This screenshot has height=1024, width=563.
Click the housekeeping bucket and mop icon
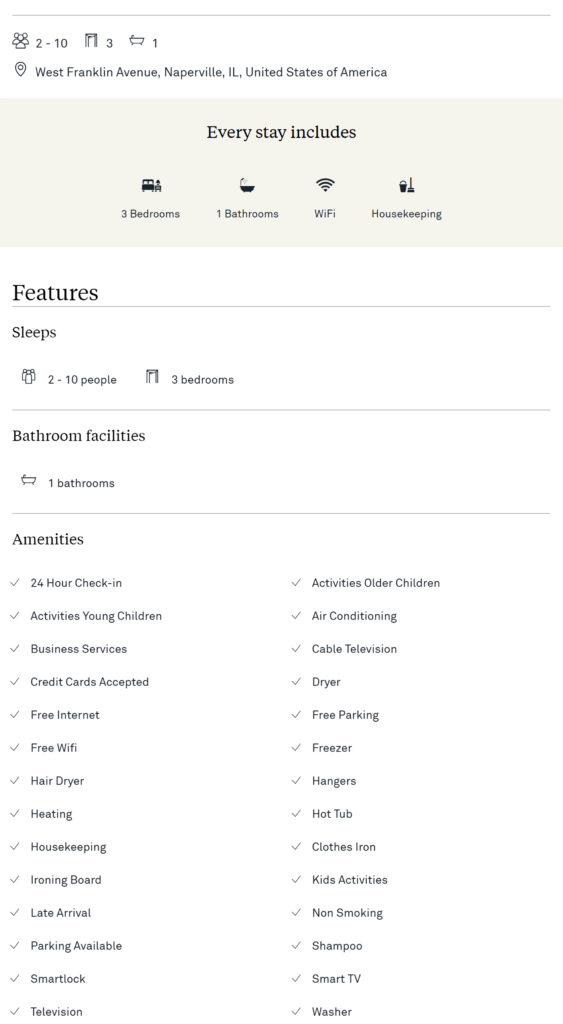coord(406,185)
